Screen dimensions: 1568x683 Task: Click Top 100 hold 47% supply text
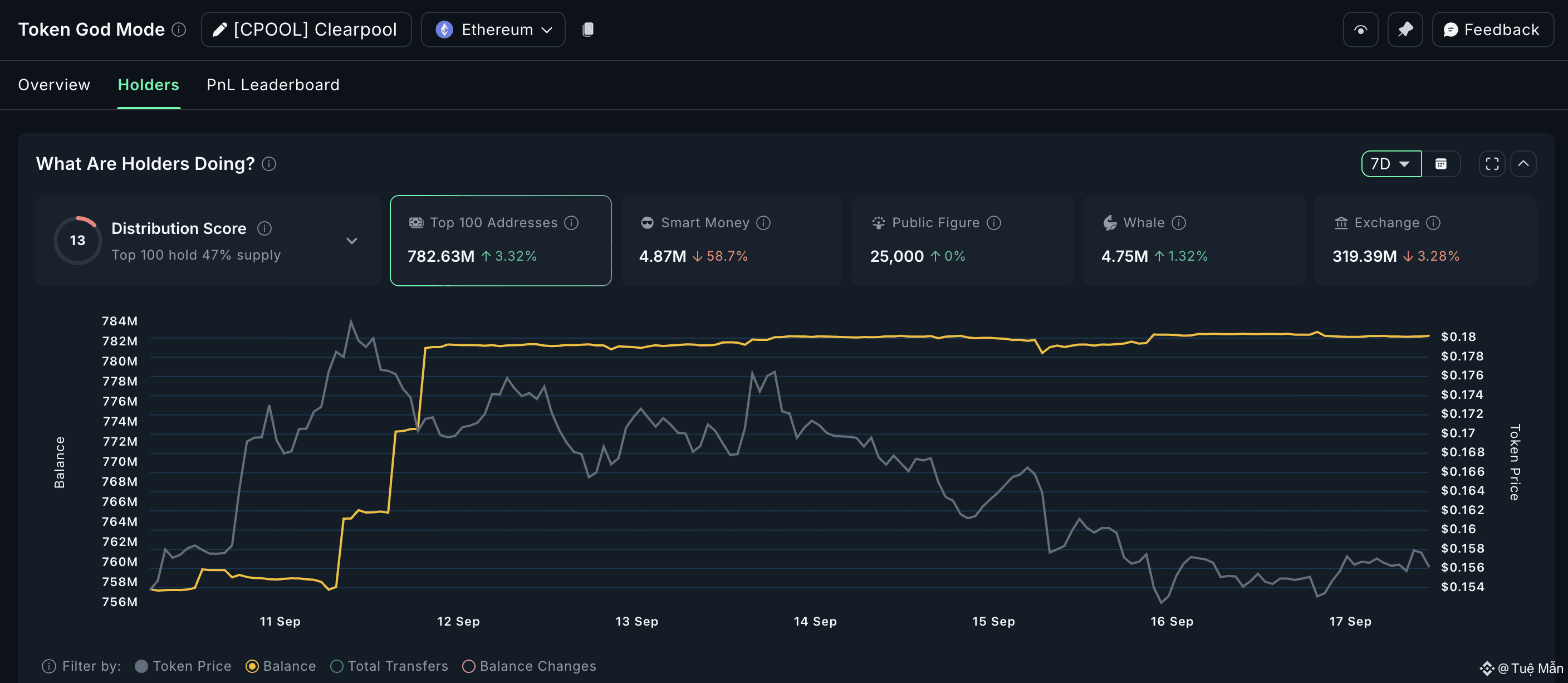pyautogui.click(x=196, y=255)
